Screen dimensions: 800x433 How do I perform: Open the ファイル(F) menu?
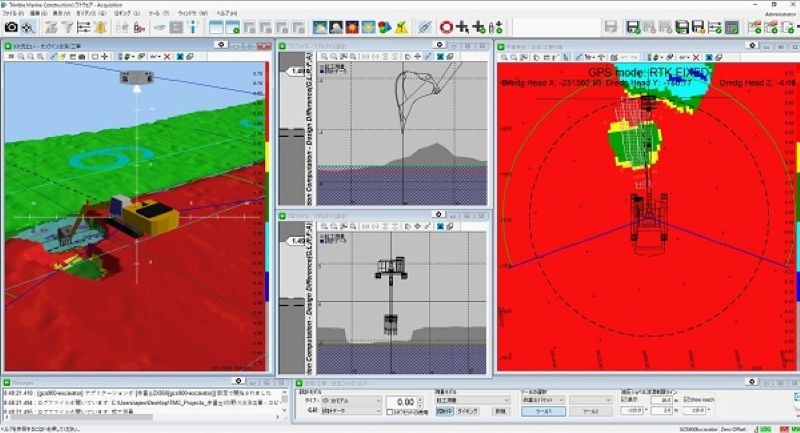[14, 15]
